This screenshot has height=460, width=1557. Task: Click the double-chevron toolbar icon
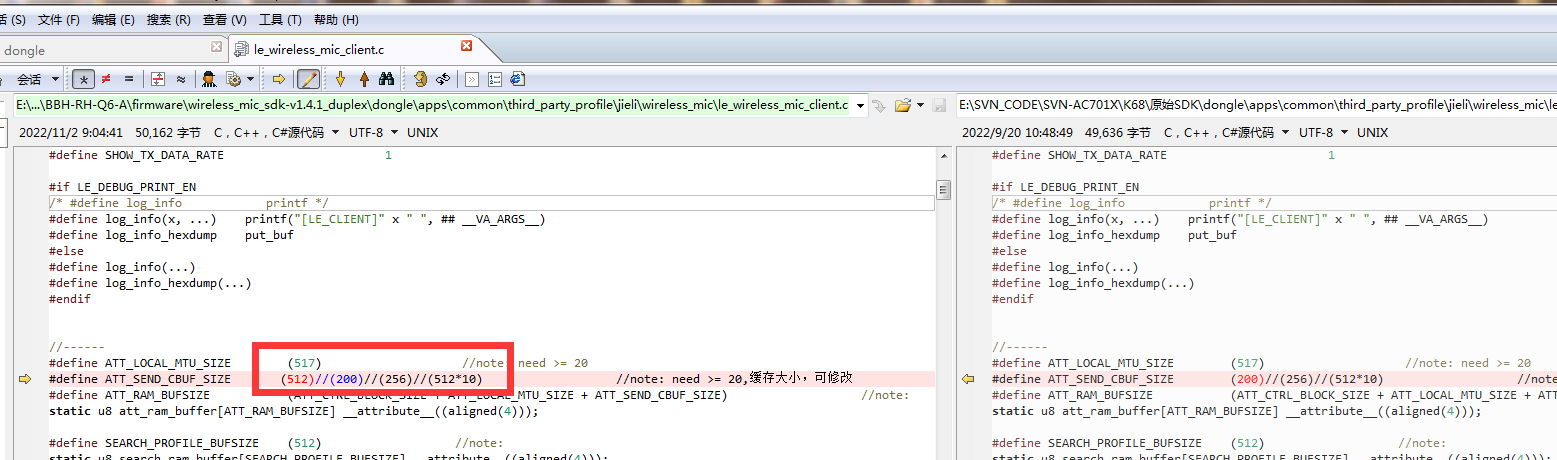(472, 79)
